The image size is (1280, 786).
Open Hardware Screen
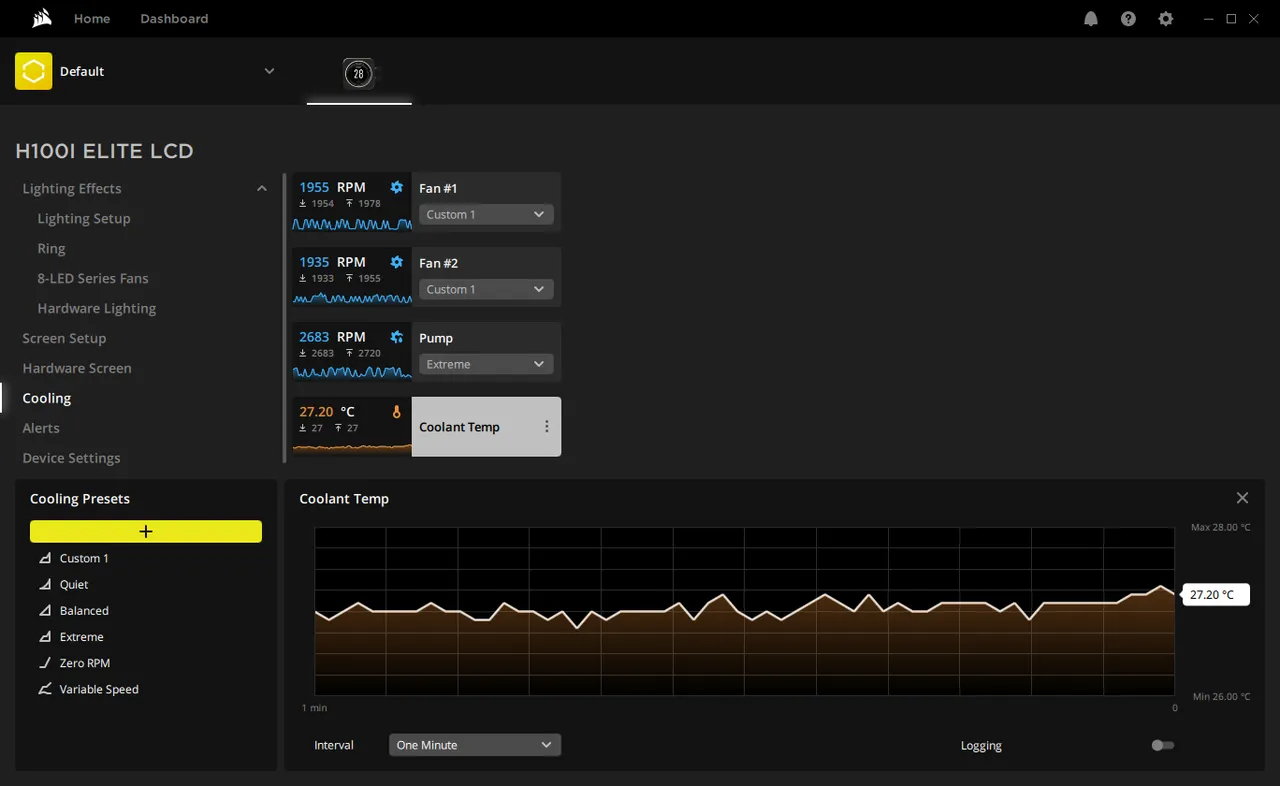(x=77, y=368)
